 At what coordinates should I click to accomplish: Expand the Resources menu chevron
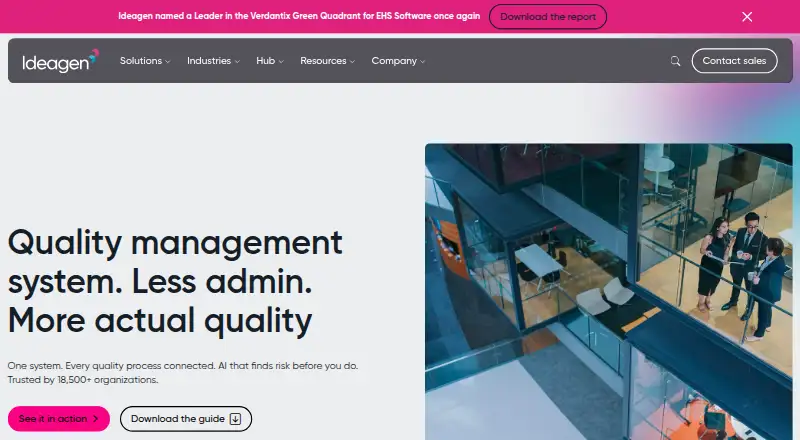[352, 62]
